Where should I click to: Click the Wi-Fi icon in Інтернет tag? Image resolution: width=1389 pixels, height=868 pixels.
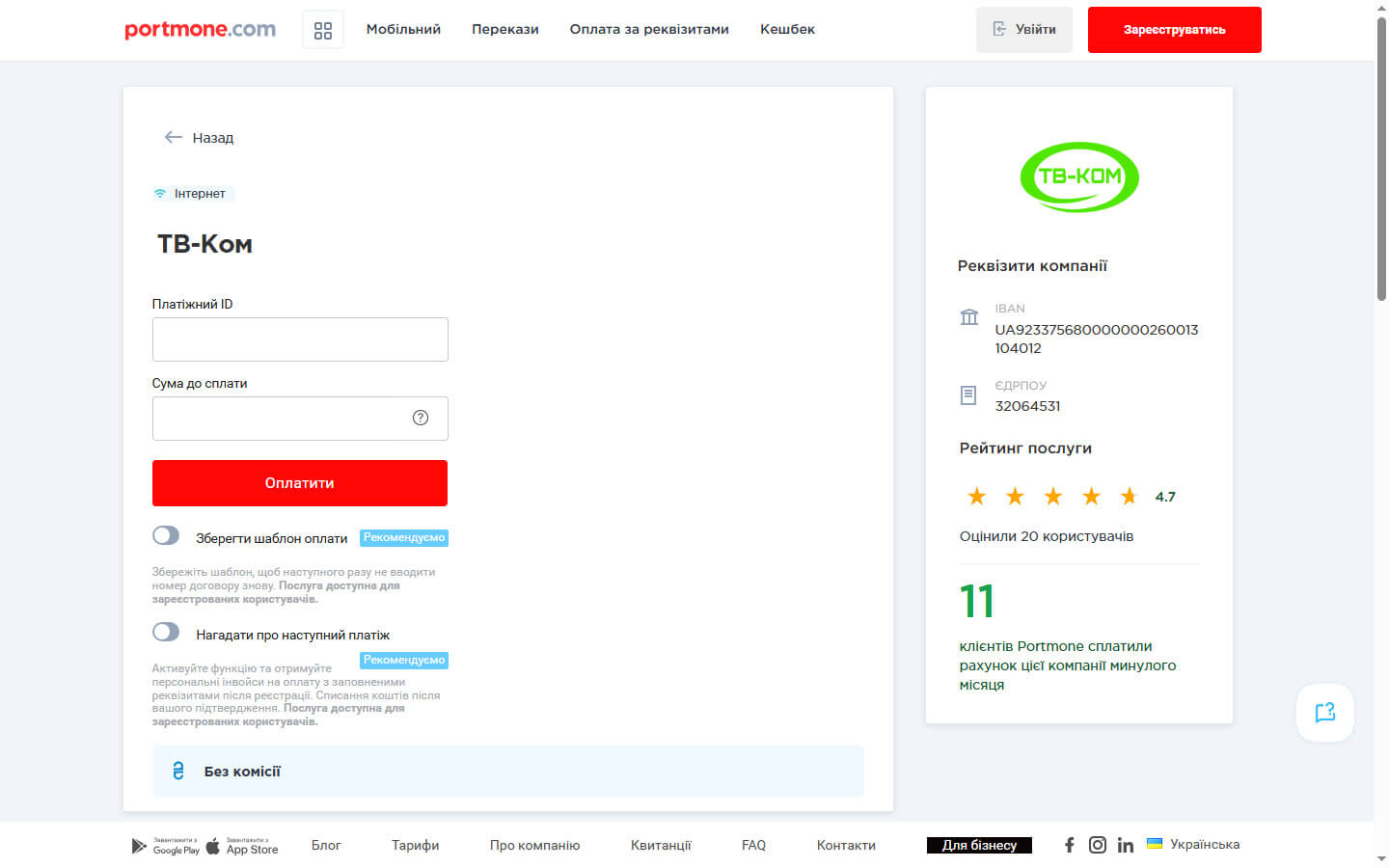point(160,194)
